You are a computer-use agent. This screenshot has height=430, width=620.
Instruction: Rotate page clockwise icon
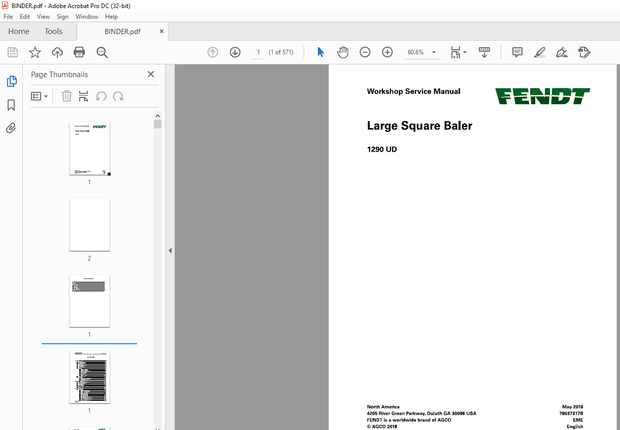tap(118, 96)
